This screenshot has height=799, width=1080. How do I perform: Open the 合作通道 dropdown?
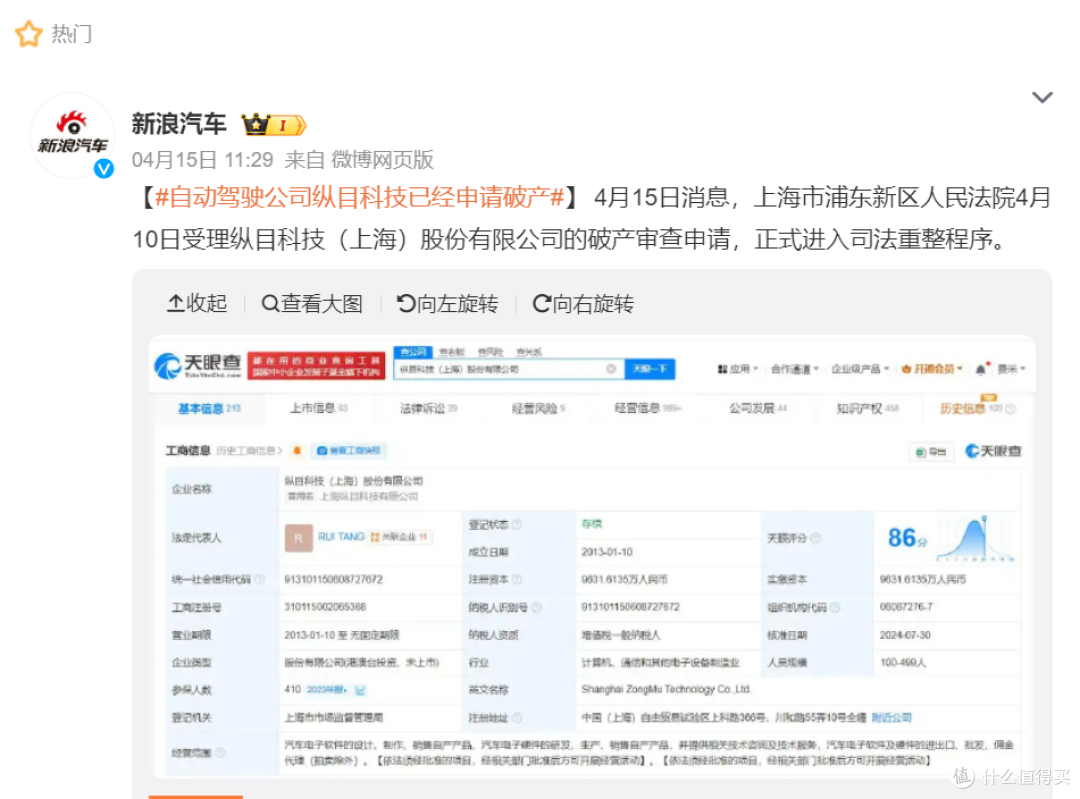[795, 369]
